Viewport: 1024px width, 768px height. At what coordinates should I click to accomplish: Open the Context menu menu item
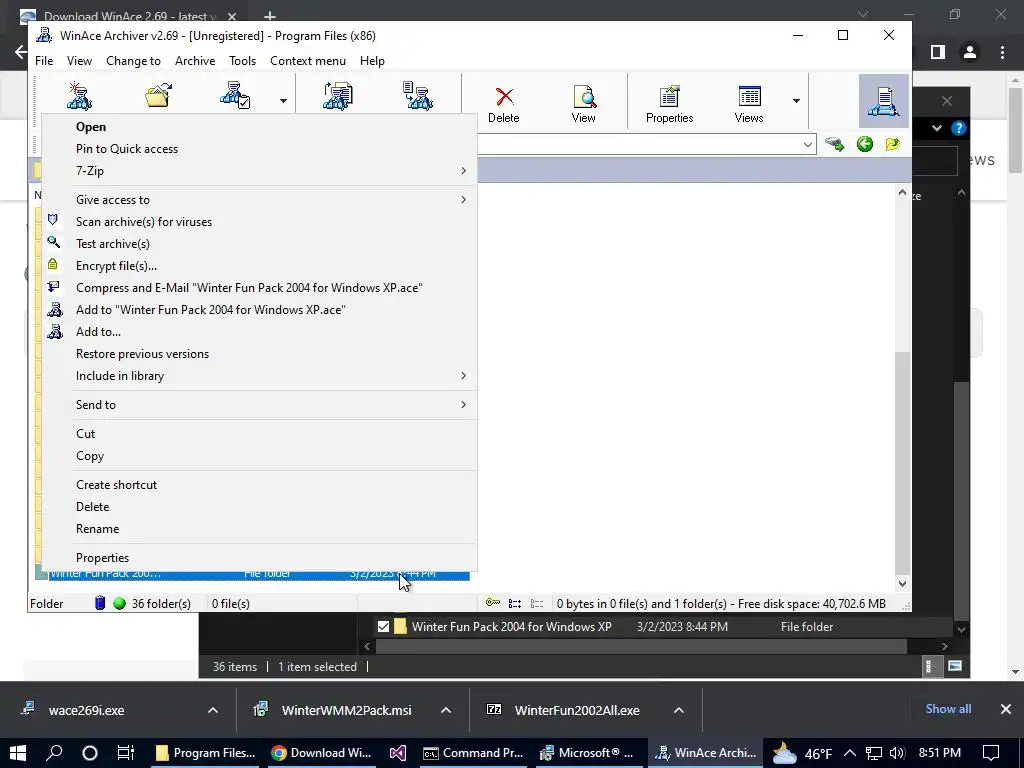click(x=308, y=61)
